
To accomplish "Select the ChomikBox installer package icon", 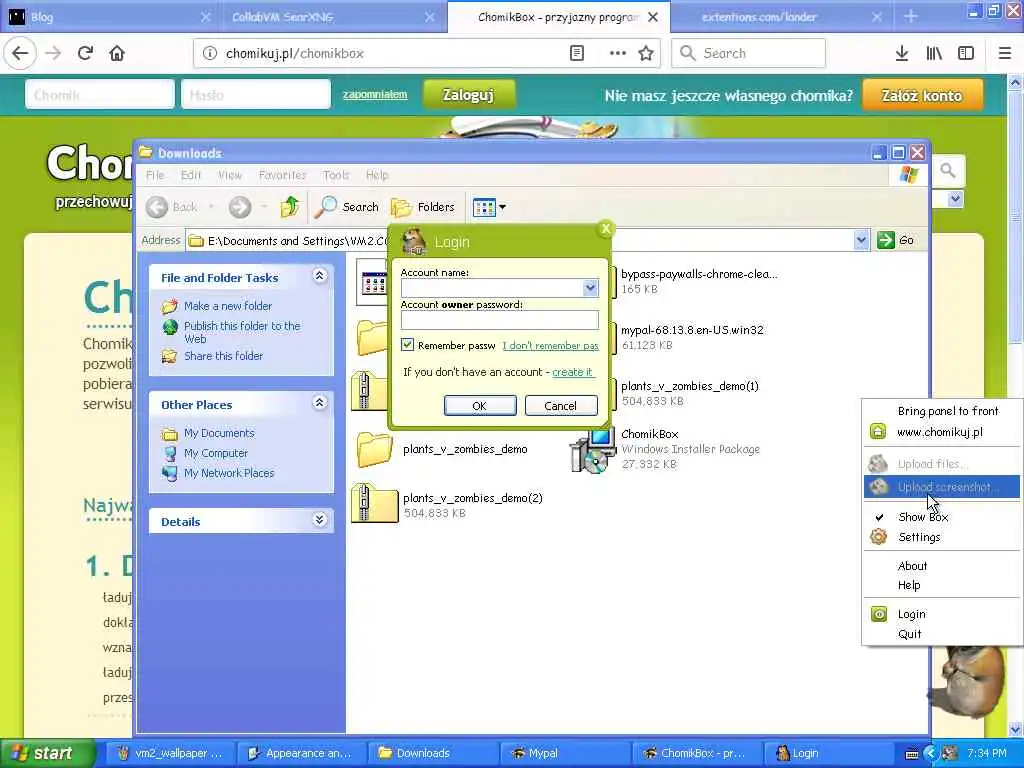I will point(593,449).
